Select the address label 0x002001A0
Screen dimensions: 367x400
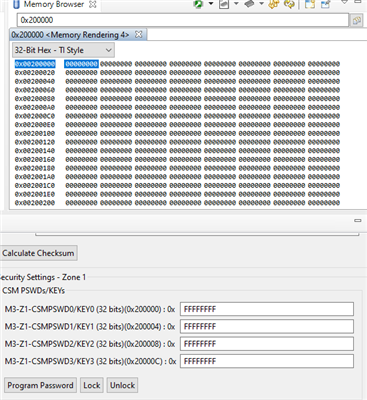pos(35,176)
